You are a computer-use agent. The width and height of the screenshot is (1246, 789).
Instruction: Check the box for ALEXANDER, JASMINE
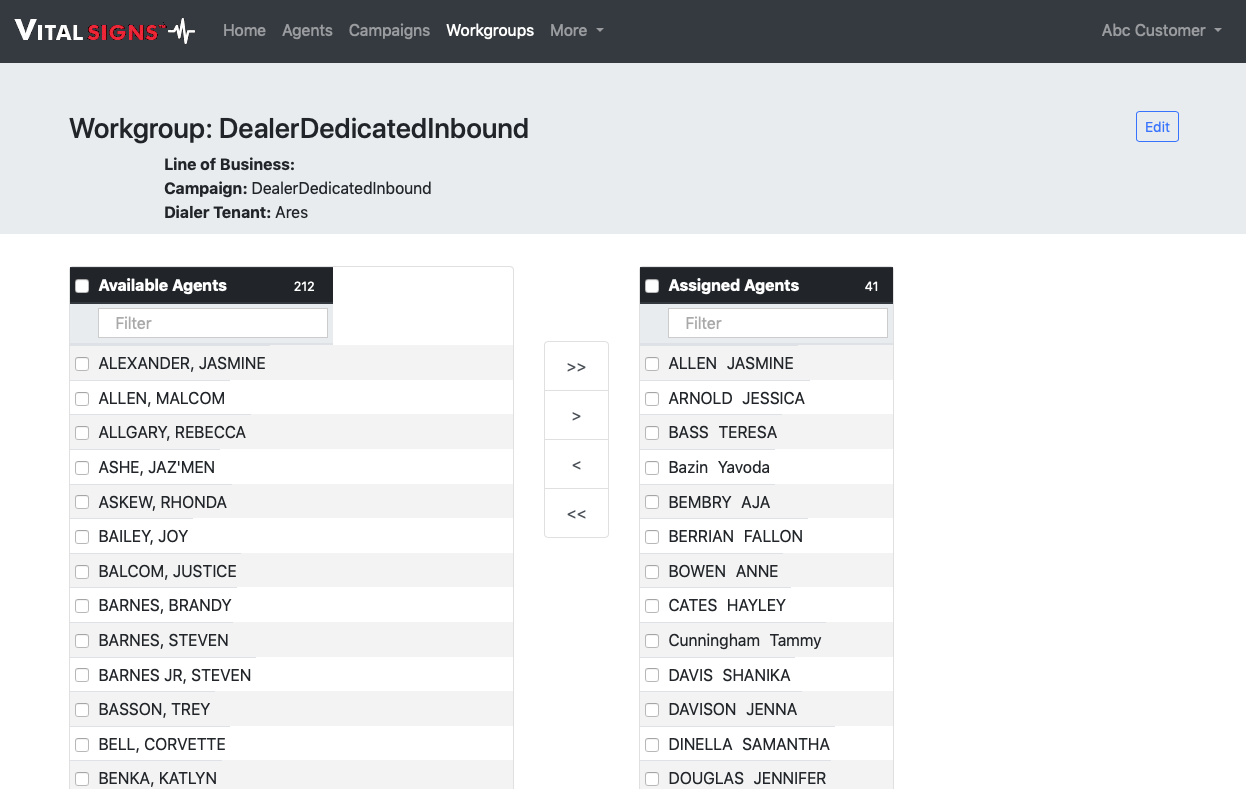[x=82, y=364]
